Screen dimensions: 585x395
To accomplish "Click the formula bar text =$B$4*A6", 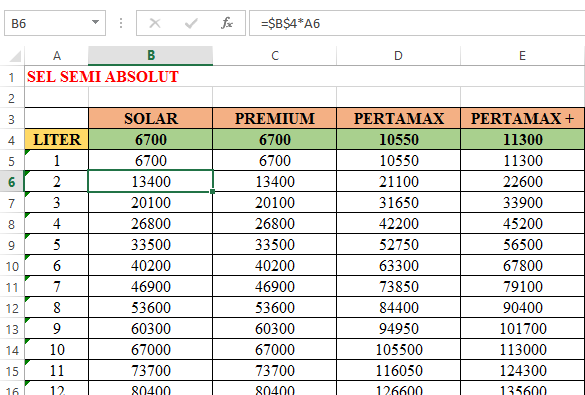I will [x=290, y=23].
